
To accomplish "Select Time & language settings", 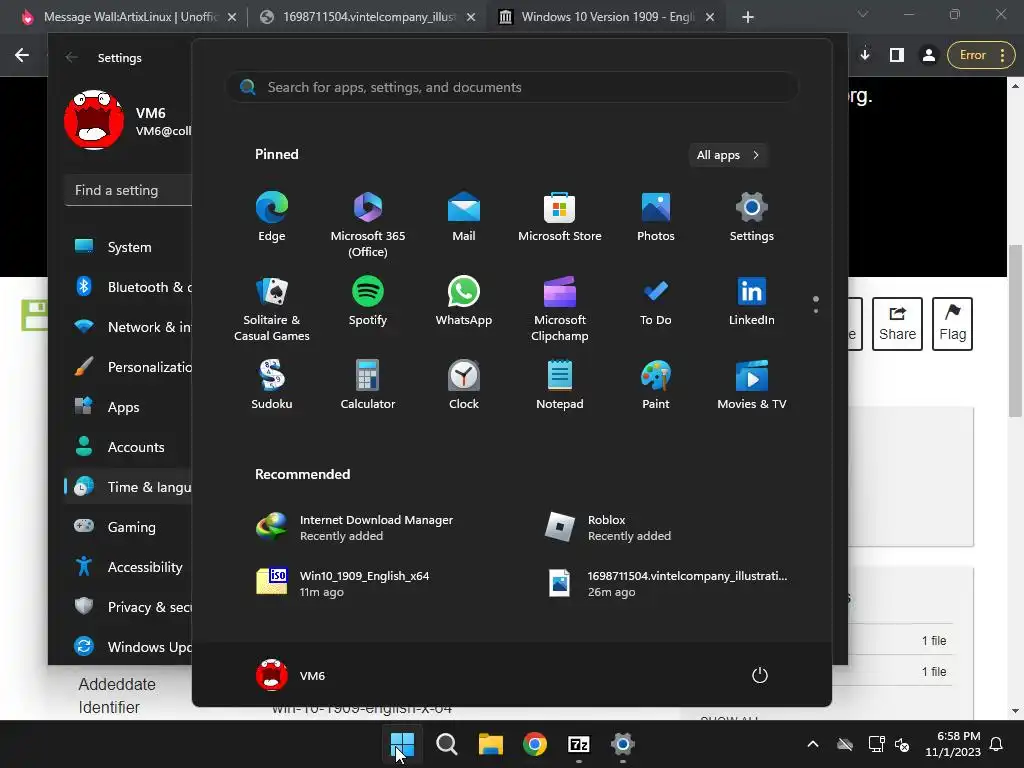I will tap(129, 487).
